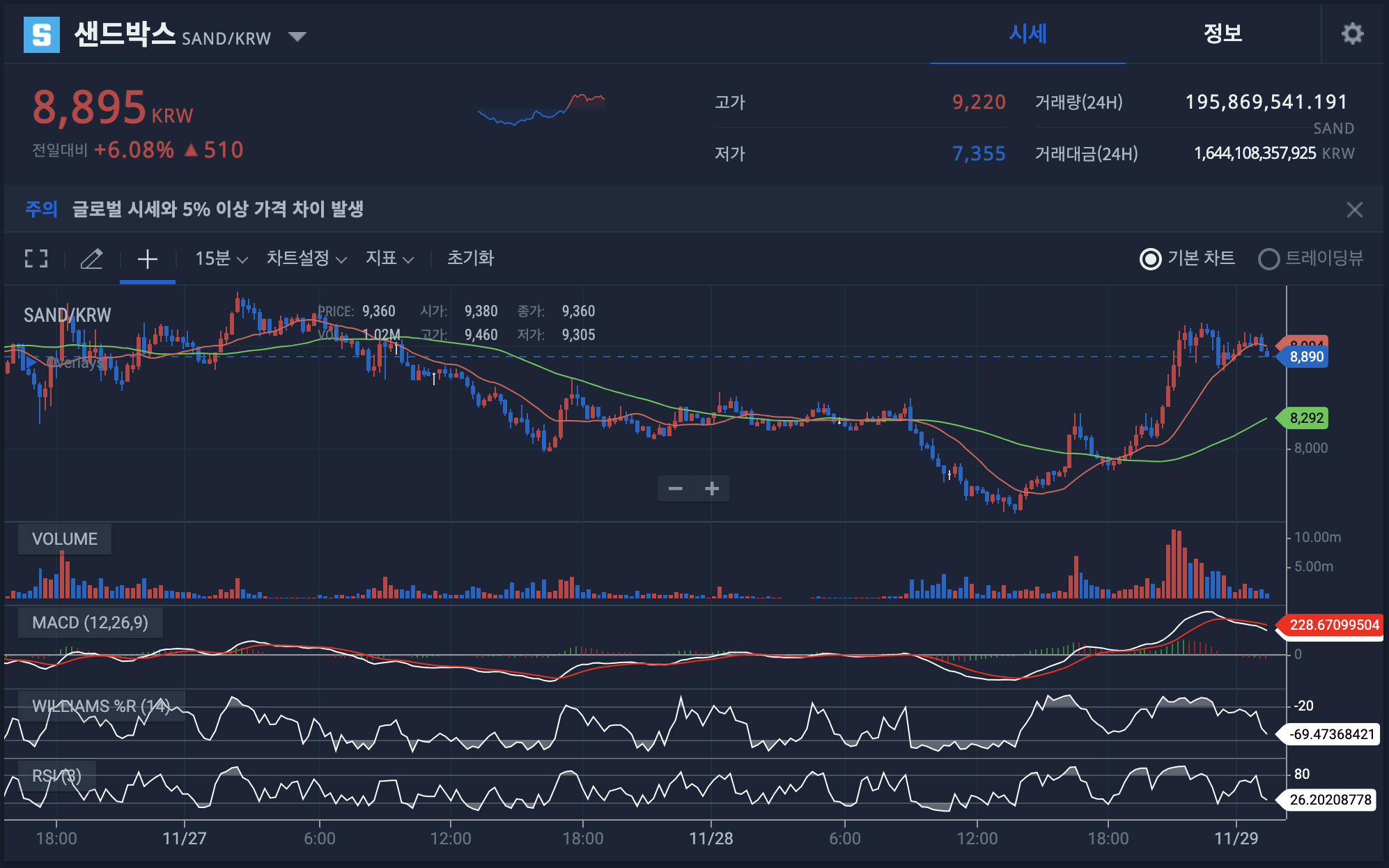Expand the Overlays arrow on chart
The image size is (1389, 868).
31,363
